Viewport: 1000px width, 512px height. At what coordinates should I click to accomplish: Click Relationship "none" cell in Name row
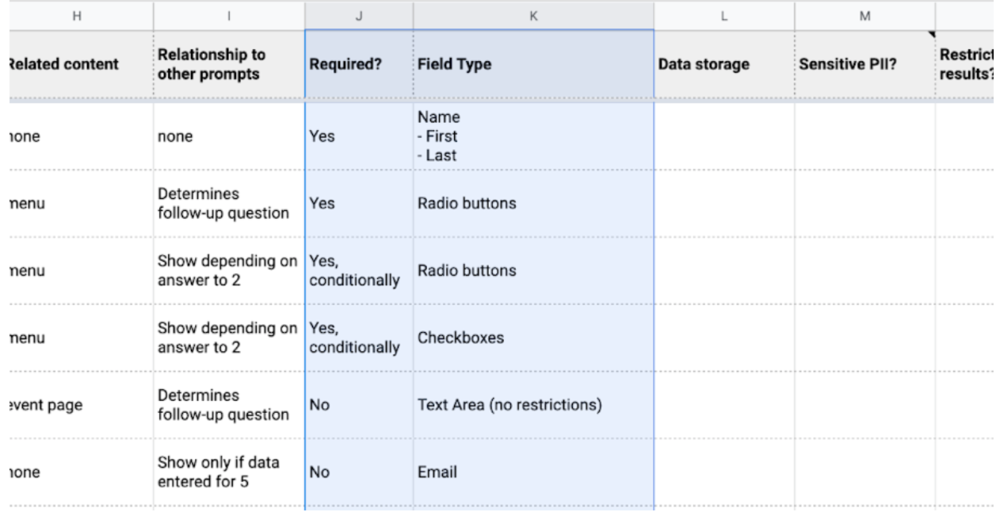coord(230,136)
